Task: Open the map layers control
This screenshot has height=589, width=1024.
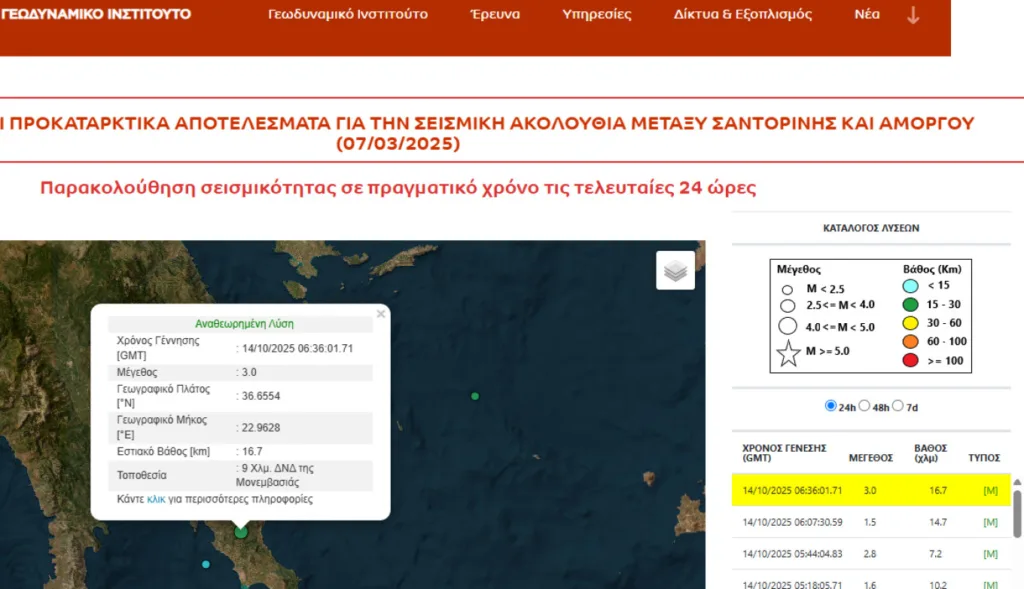Action: pyautogui.click(x=675, y=270)
